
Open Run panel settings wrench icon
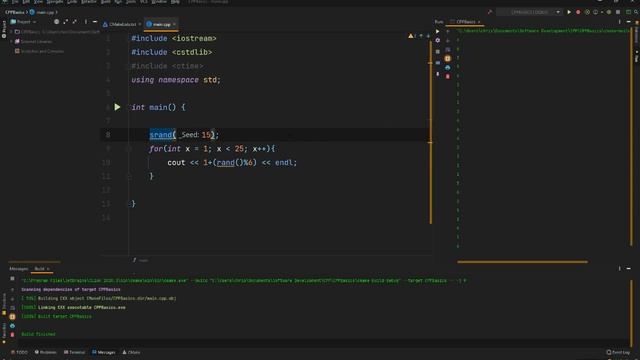pos(438,40)
